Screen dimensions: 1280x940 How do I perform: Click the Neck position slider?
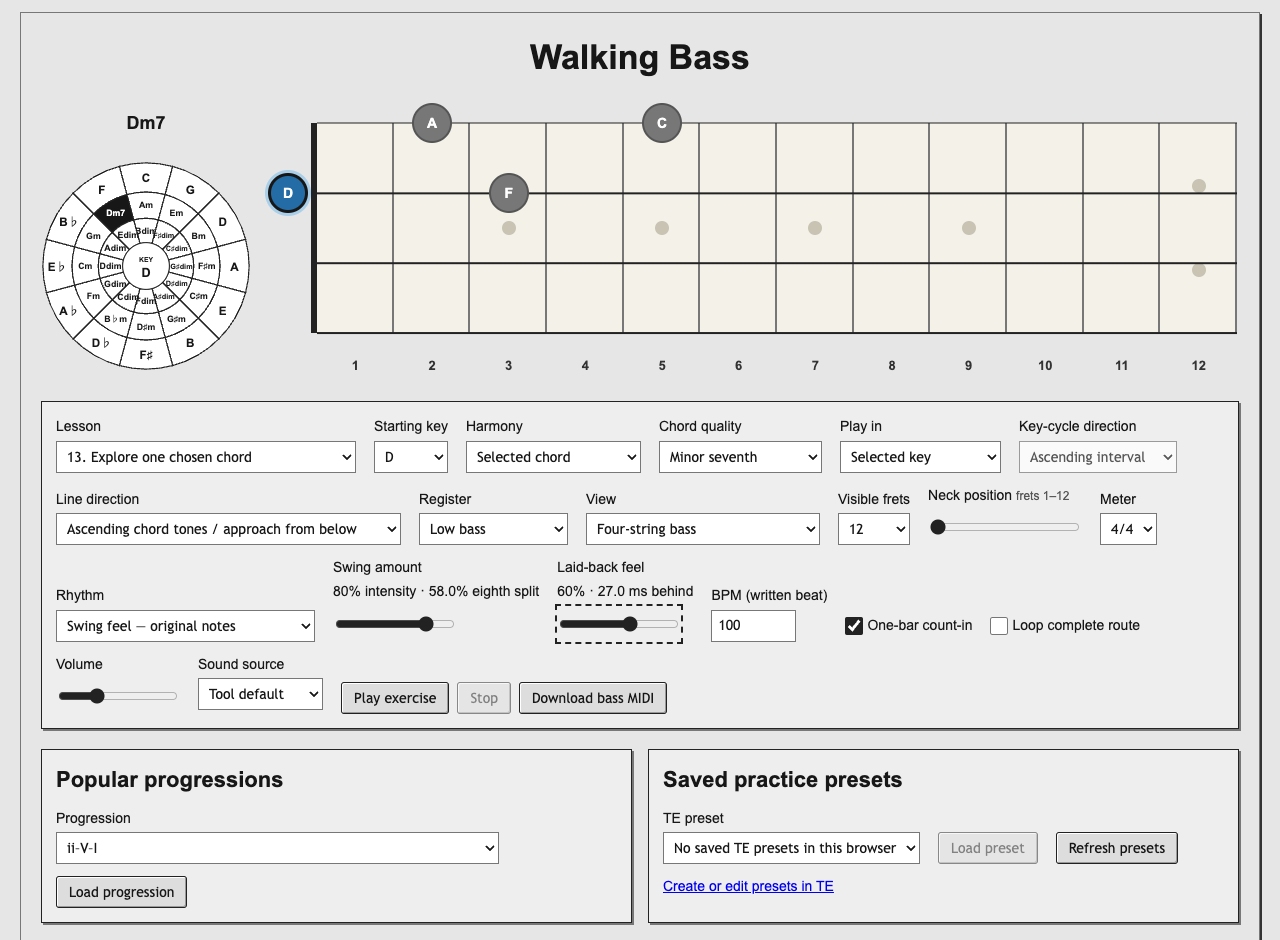pos(1005,527)
